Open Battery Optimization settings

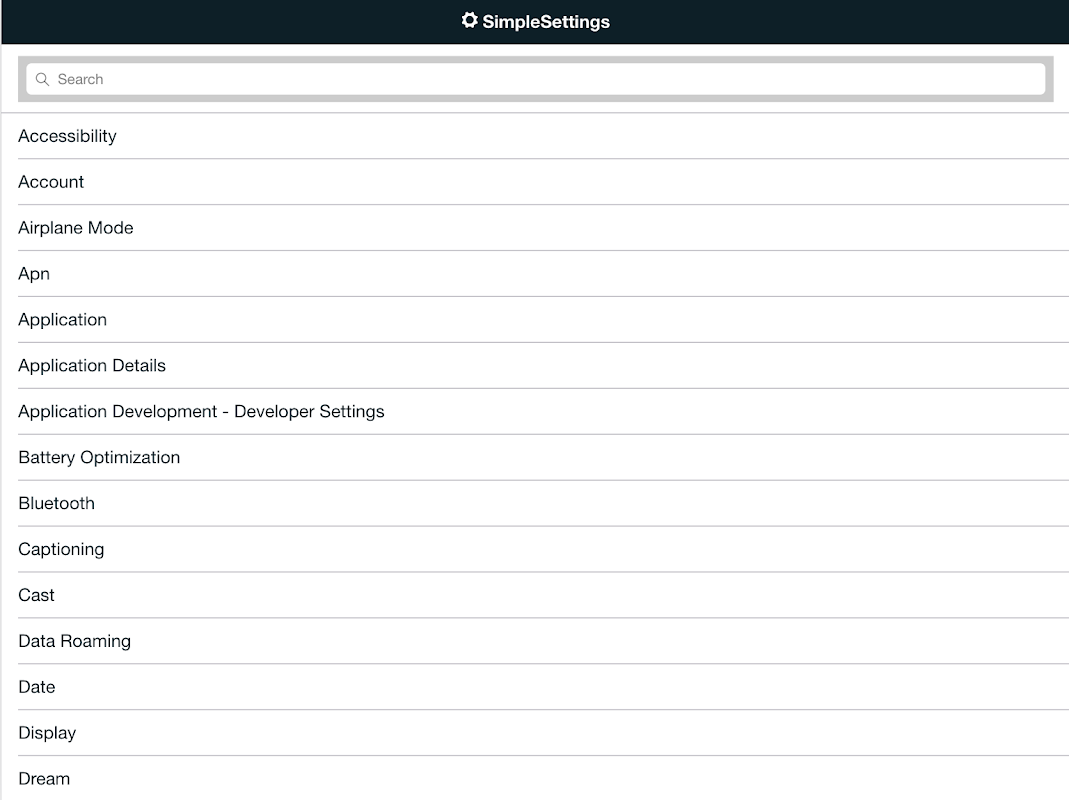pyautogui.click(x=99, y=457)
